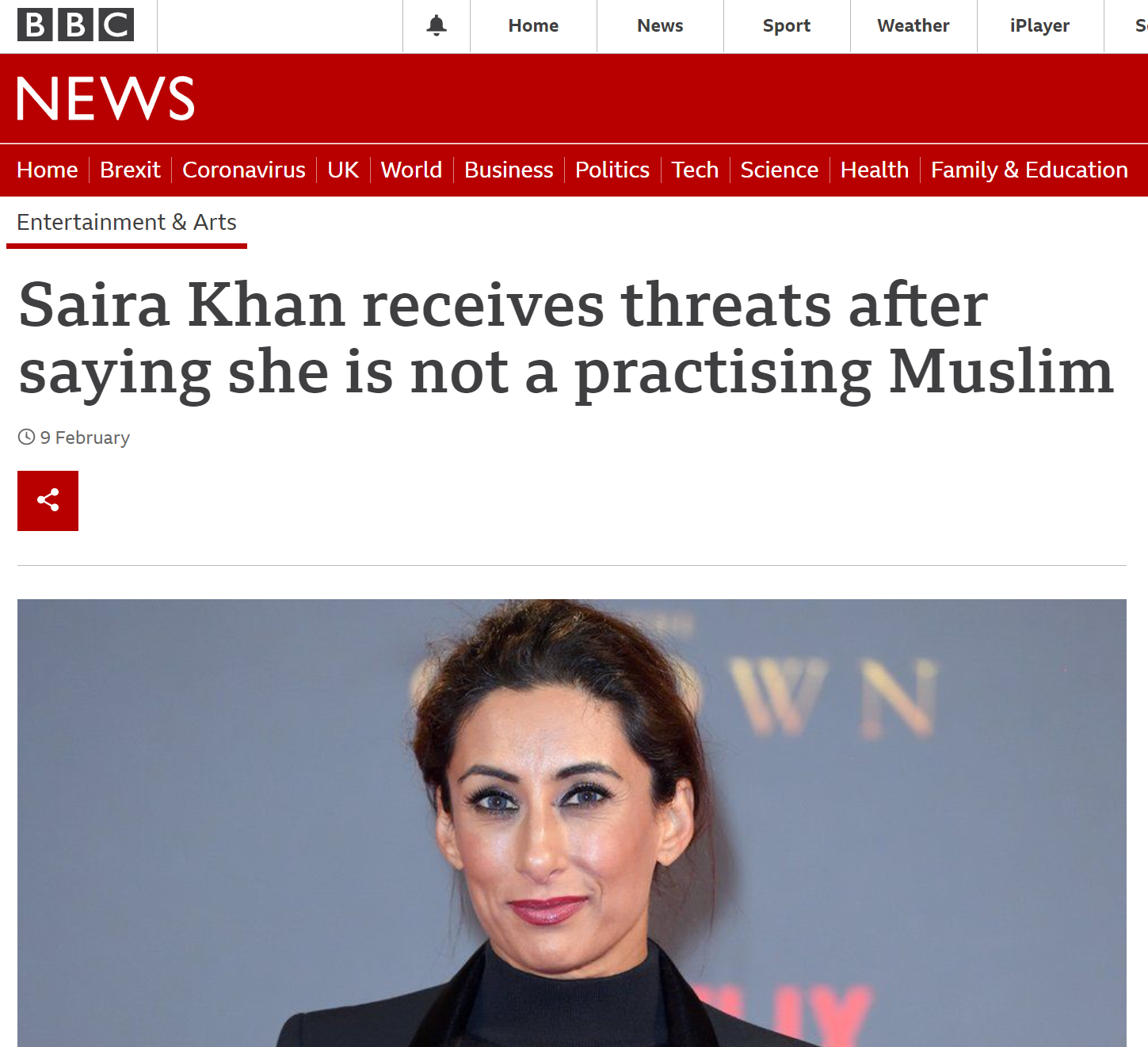The image size is (1148, 1047).
Task: Click the red share icon button
Action: pos(48,500)
